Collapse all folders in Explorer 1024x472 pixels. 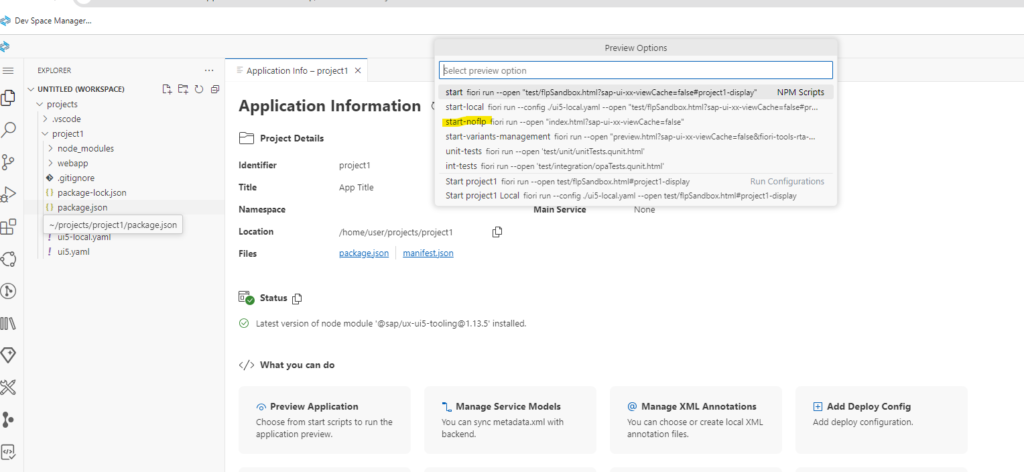(x=215, y=89)
